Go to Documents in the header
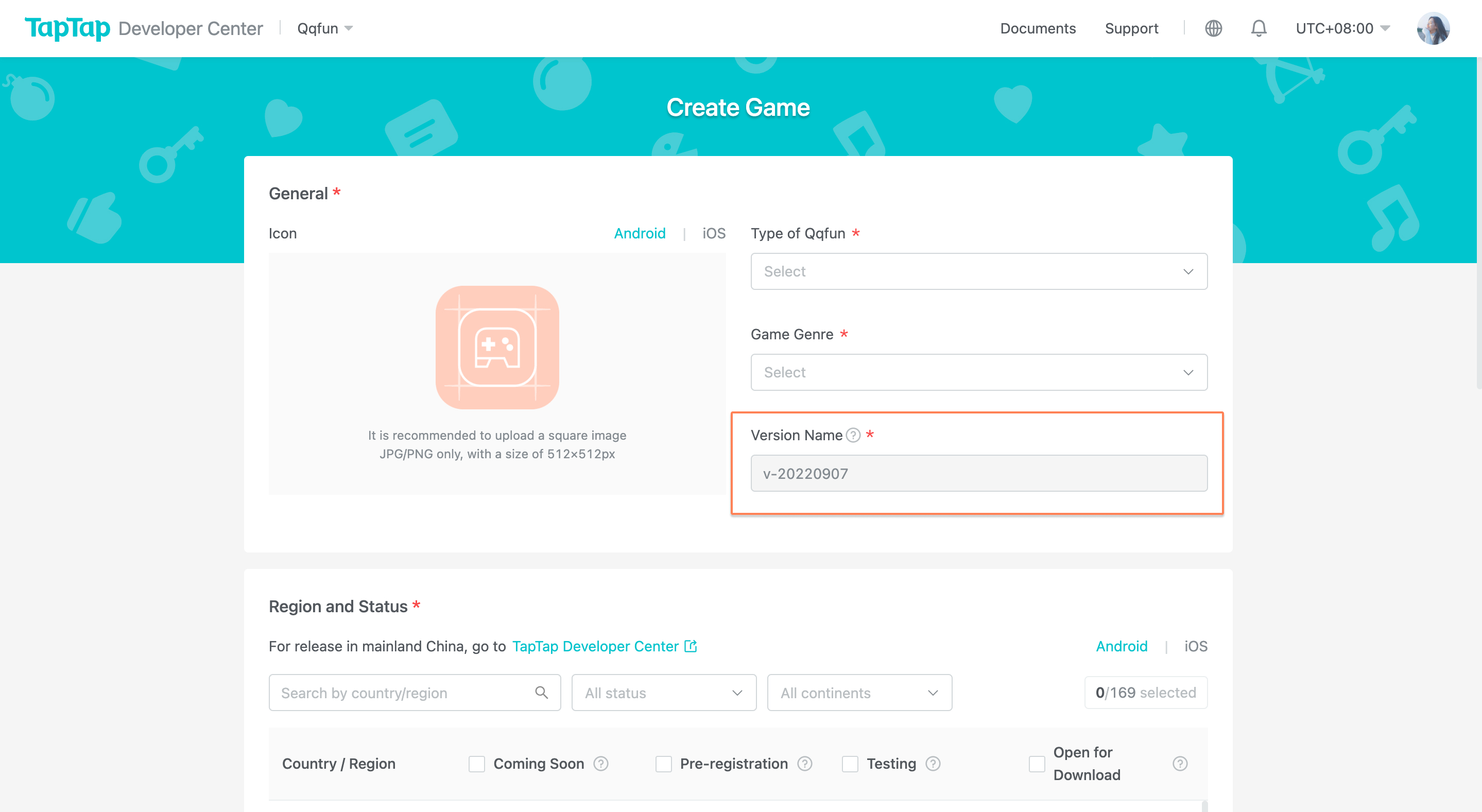Viewport: 1482px width, 812px height. [1037, 28]
